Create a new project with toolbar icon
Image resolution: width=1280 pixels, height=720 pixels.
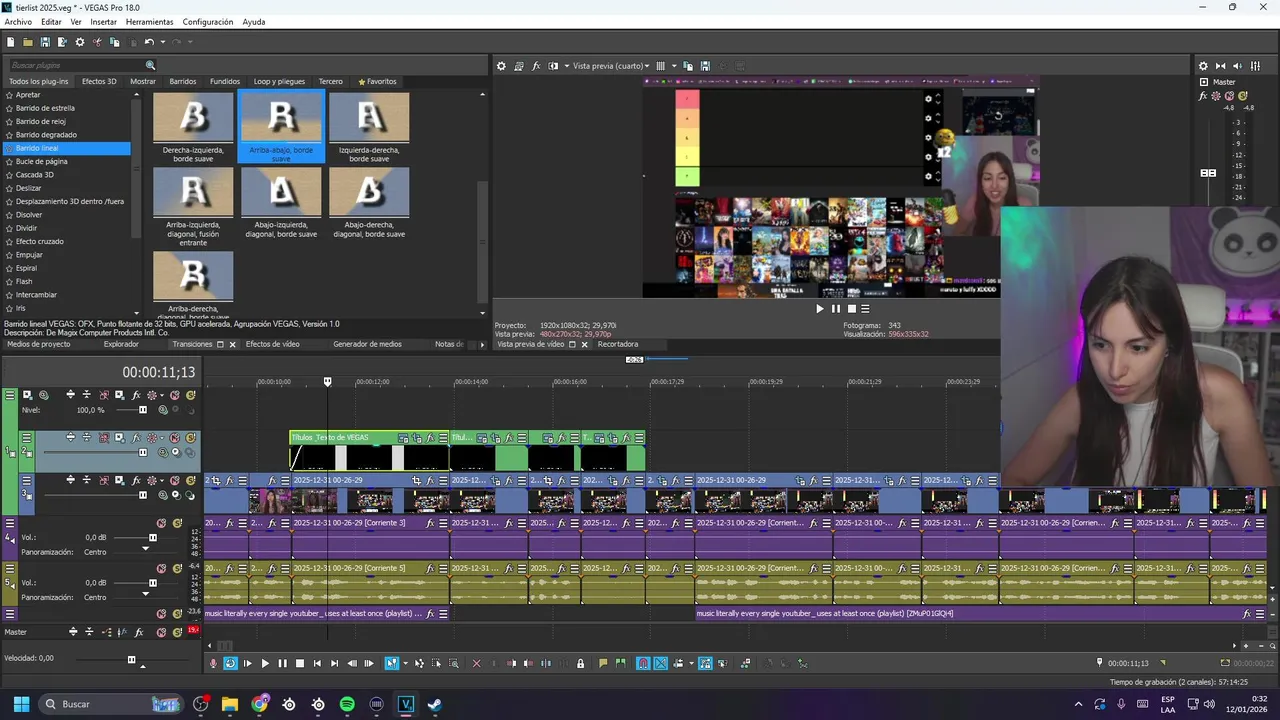coord(10,42)
